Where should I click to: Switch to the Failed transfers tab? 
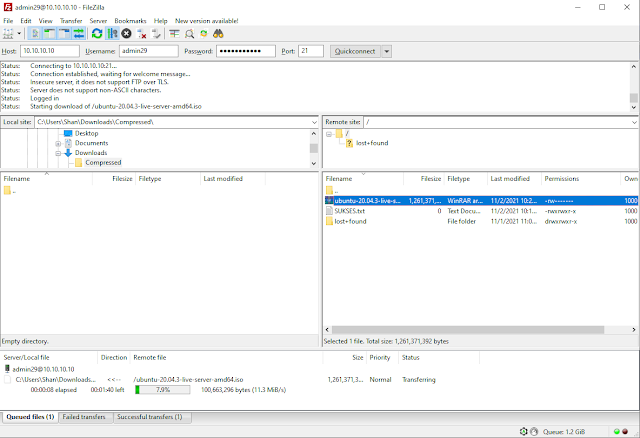coord(84,417)
